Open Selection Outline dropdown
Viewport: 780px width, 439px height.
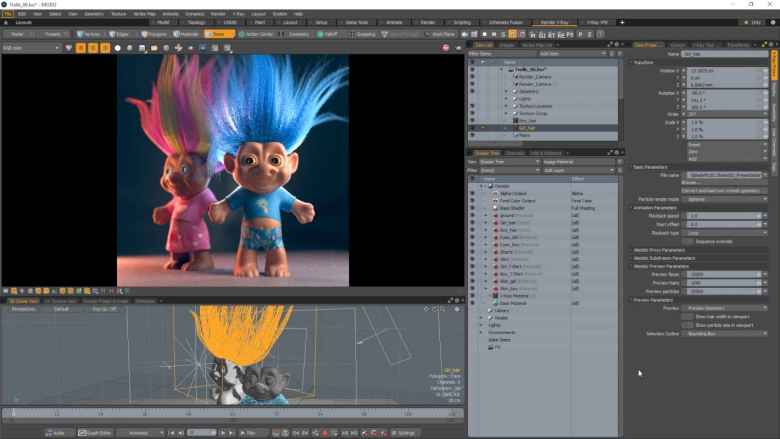(x=727, y=333)
